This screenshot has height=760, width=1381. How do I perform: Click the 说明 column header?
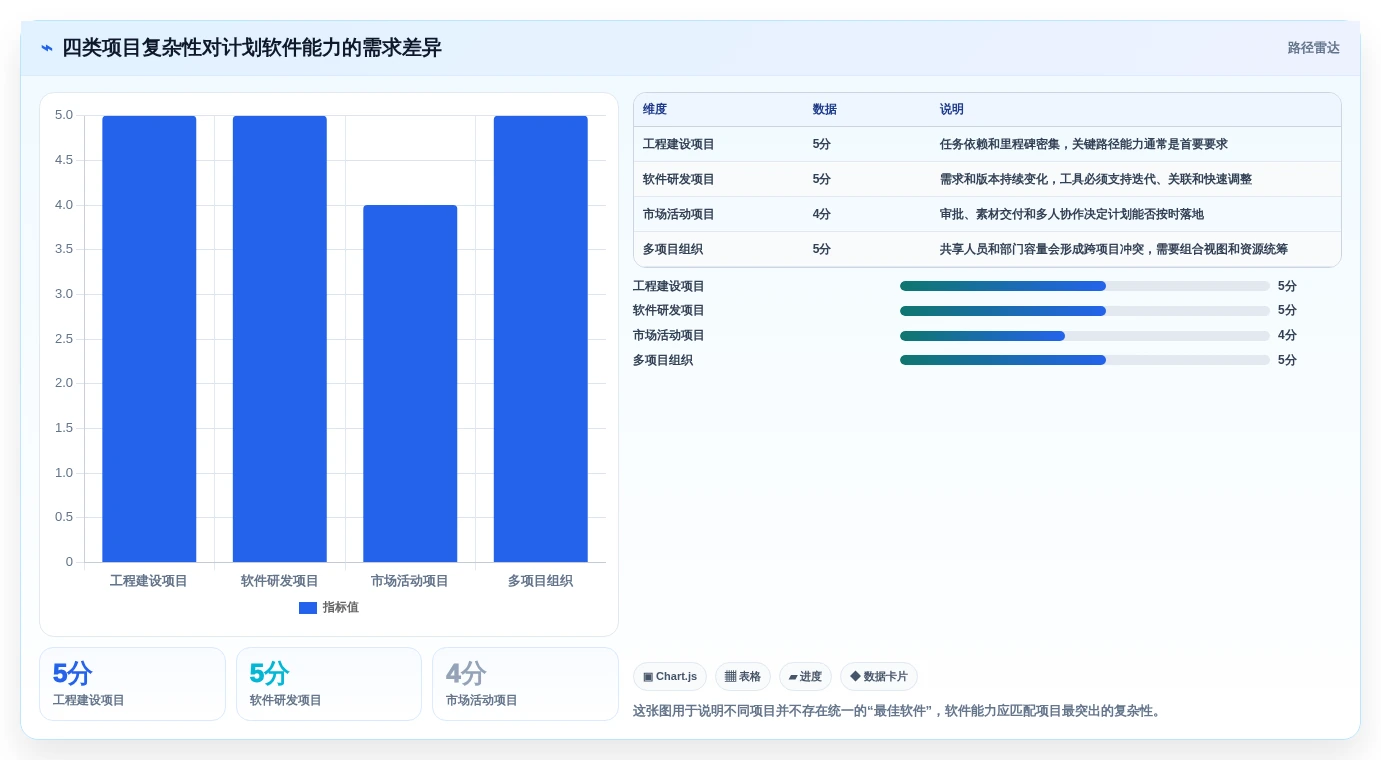tap(952, 110)
